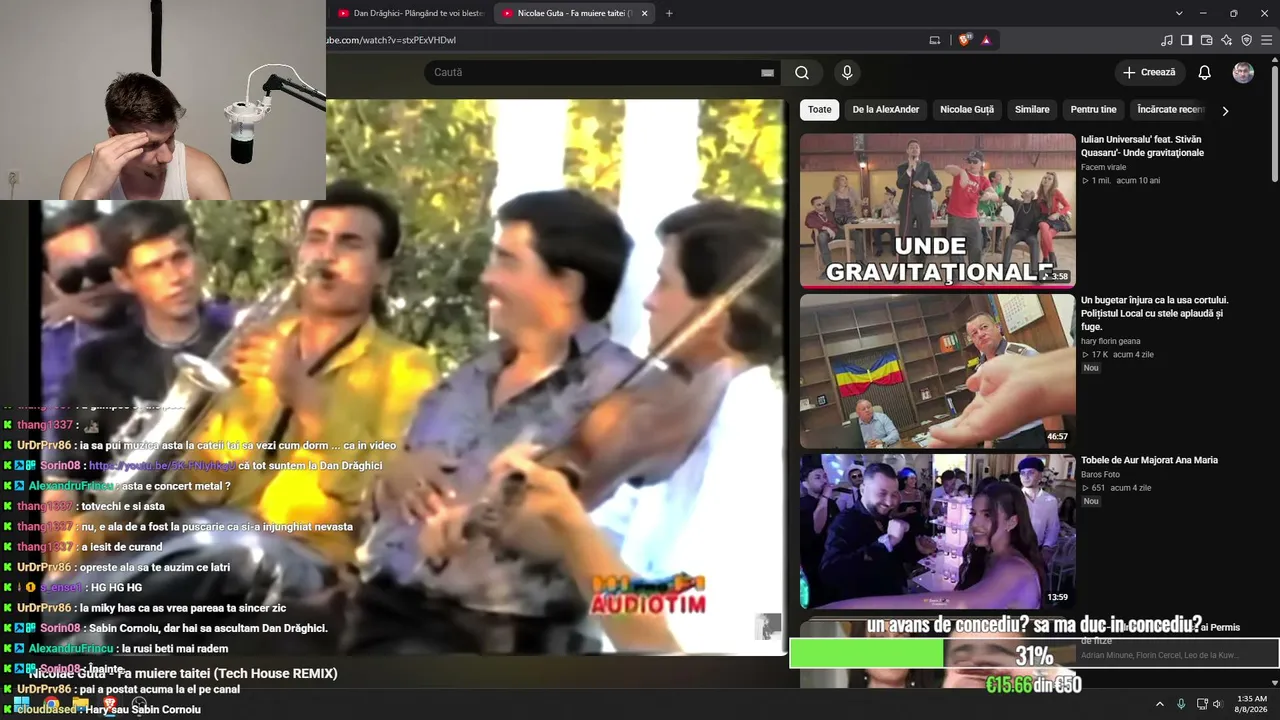The width and height of the screenshot is (1280, 720).
Task: Open the Brave Rewards triangle icon
Action: coord(986,40)
